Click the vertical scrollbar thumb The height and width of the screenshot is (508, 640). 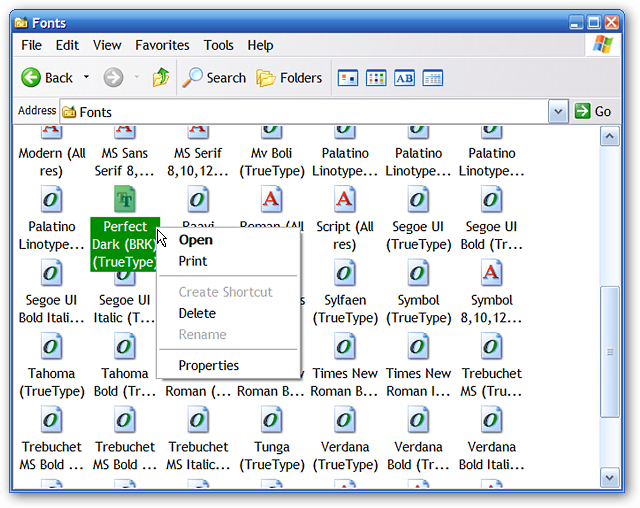[609, 352]
